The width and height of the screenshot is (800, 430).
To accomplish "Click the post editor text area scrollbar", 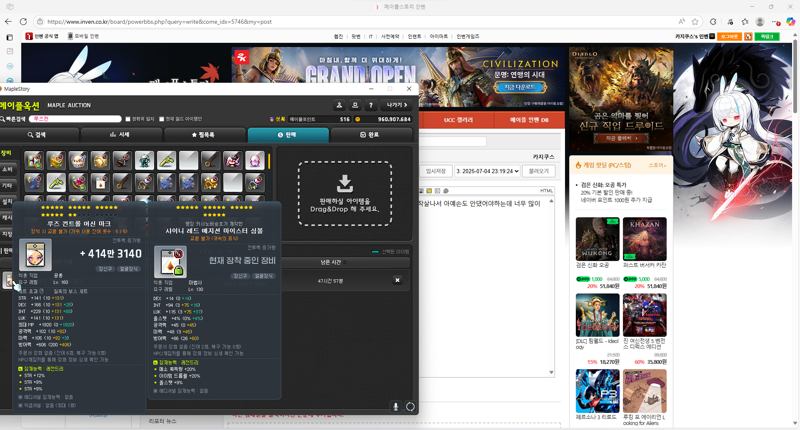I will [551, 287].
